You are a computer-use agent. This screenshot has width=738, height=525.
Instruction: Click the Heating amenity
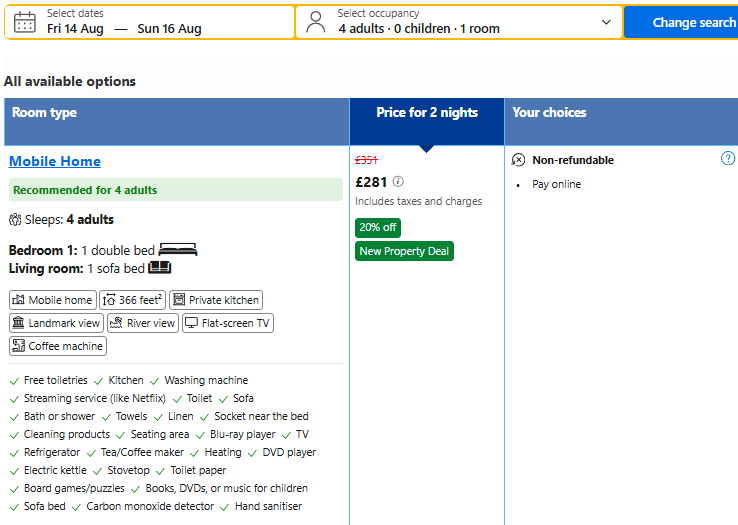(x=223, y=452)
